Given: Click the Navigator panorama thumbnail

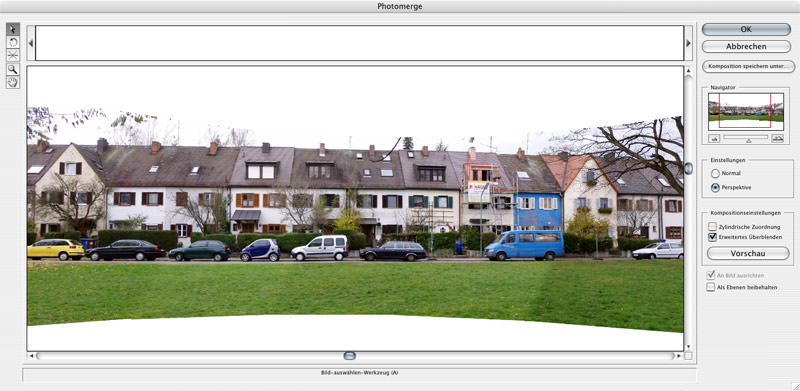Looking at the screenshot, I should 745,111.
